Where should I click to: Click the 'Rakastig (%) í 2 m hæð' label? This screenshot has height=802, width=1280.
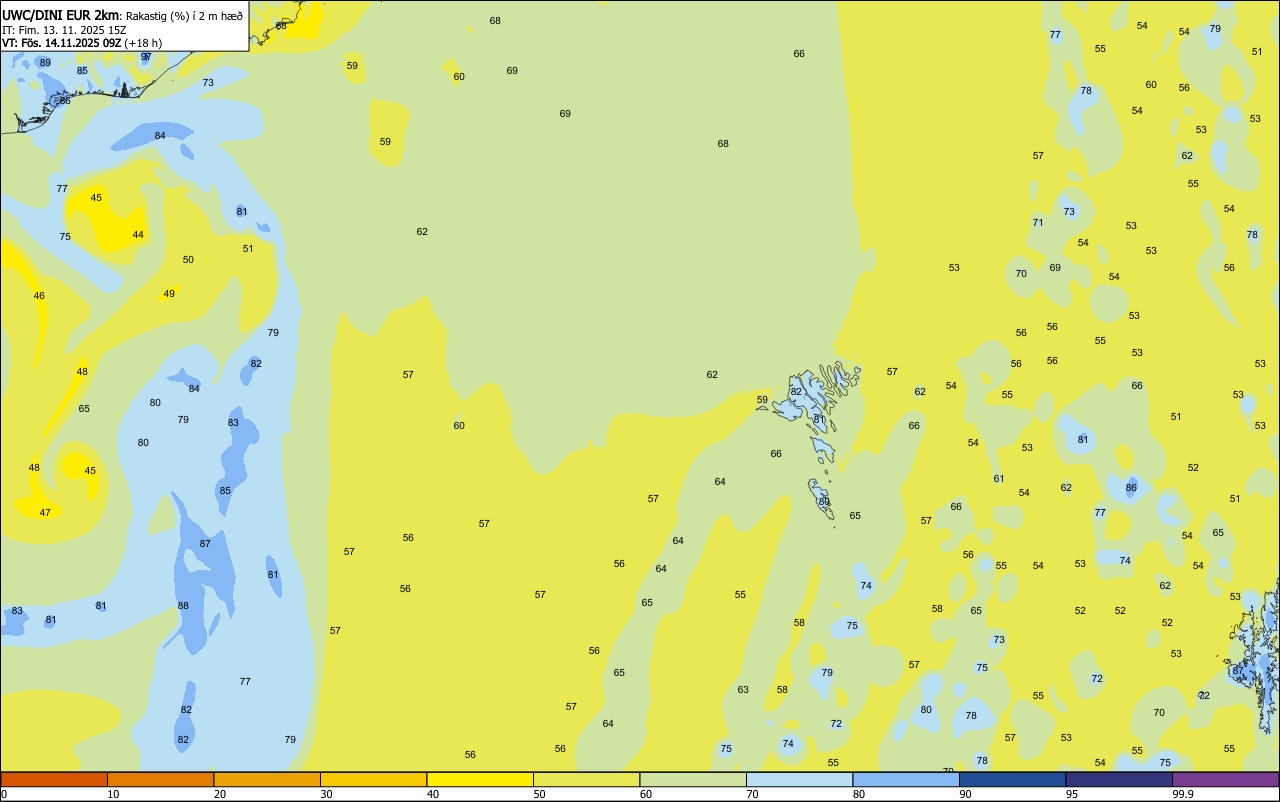(183, 15)
